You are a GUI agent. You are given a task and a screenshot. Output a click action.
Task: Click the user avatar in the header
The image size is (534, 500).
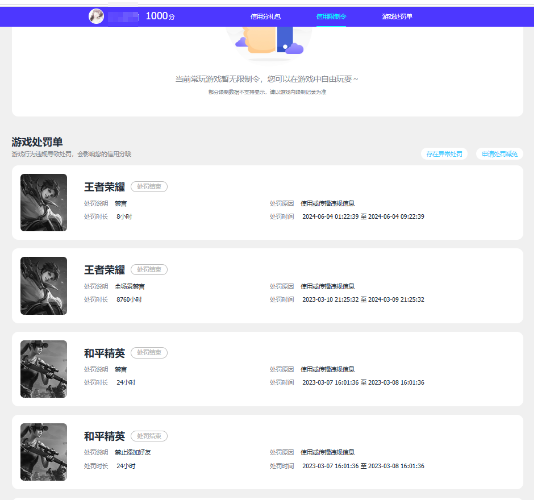click(x=96, y=16)
